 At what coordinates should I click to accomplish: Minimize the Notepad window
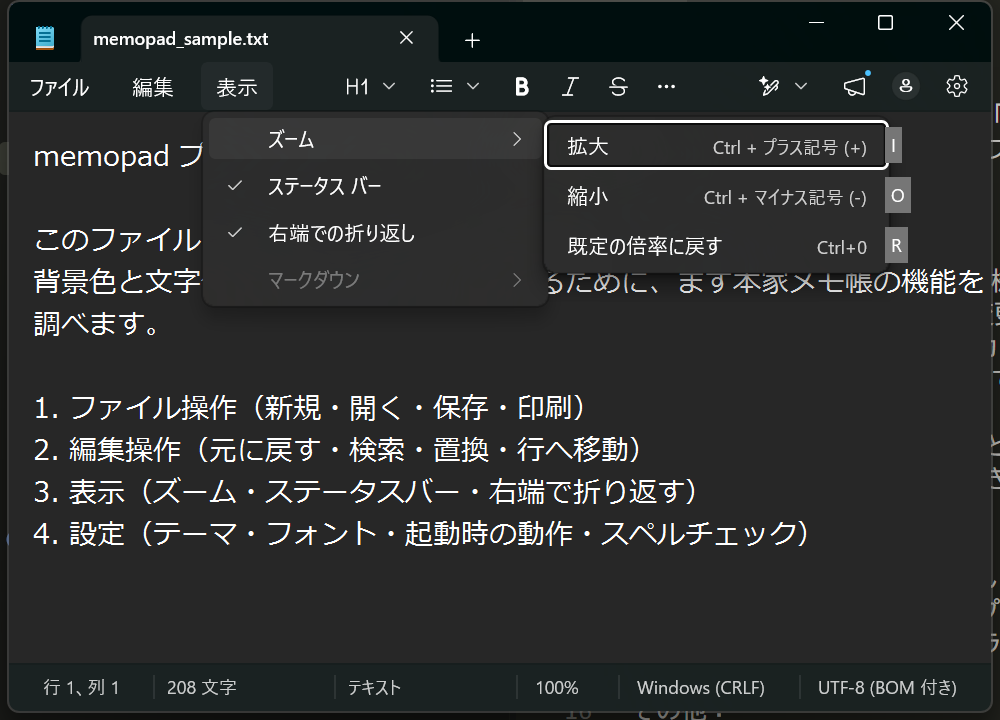(816, 23)
